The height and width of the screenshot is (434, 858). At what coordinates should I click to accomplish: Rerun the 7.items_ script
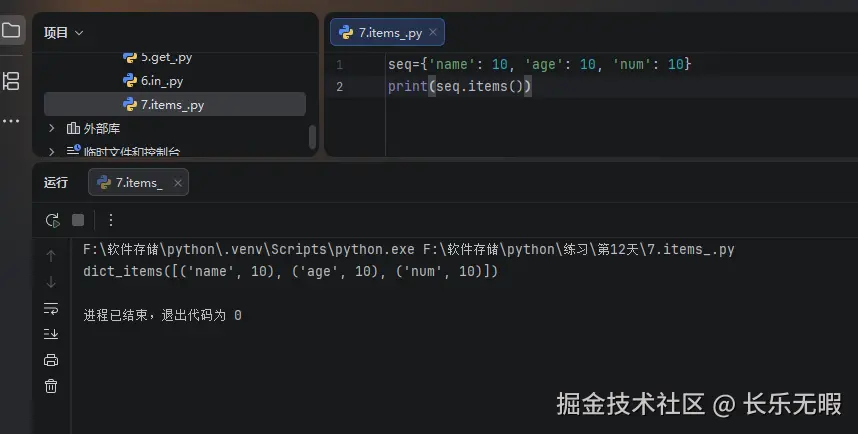point(53,221)
